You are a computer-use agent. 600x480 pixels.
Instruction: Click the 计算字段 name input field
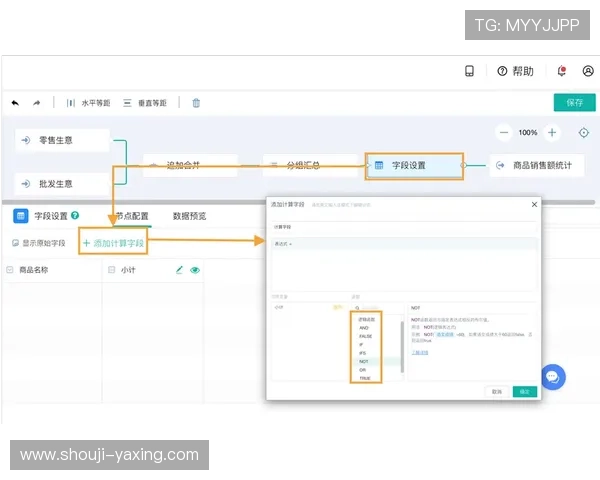click(x=404, y=227)
